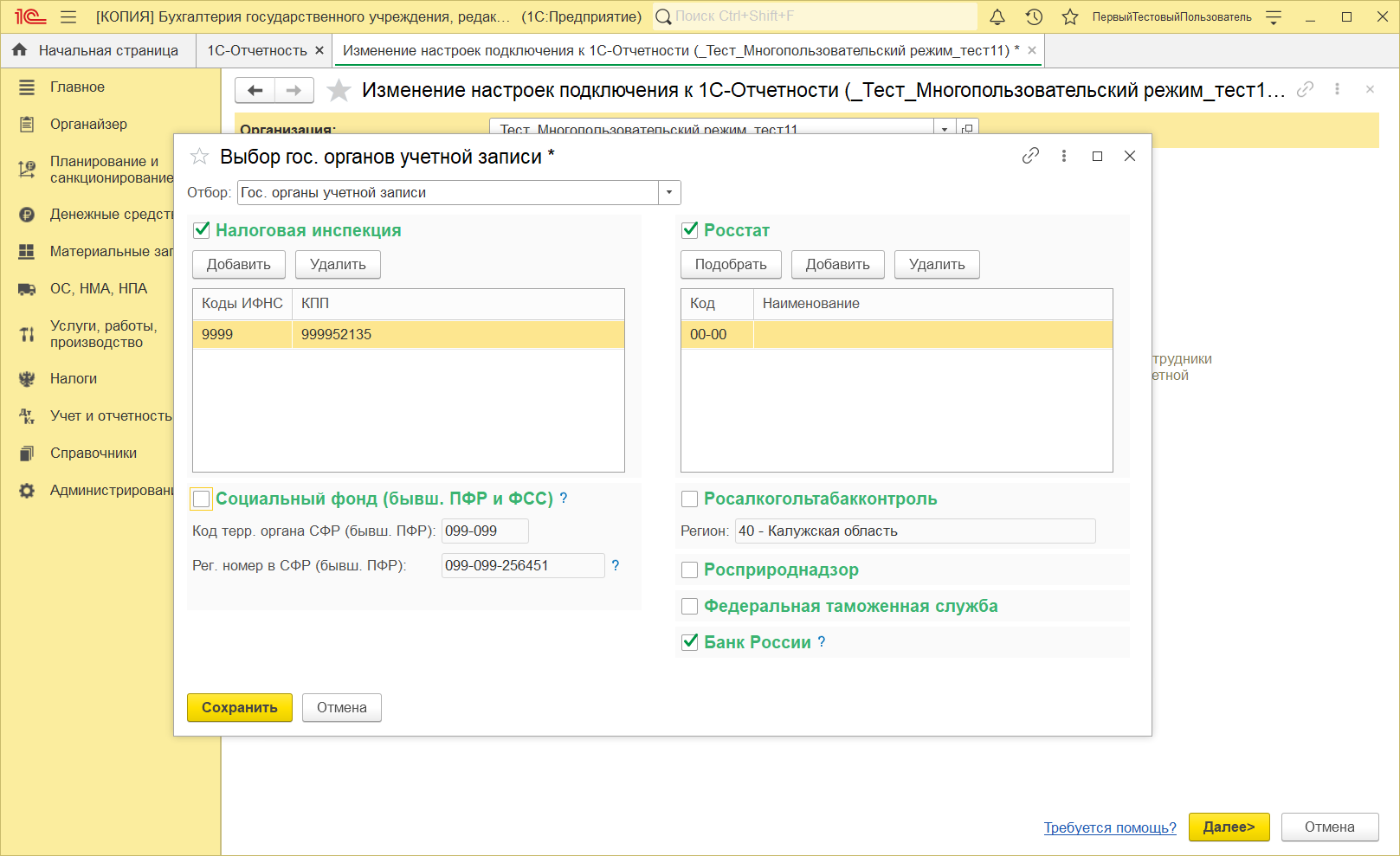1400x856 pixels.
Task: Click the Начальная страница home icon
Action: [19, 50]
